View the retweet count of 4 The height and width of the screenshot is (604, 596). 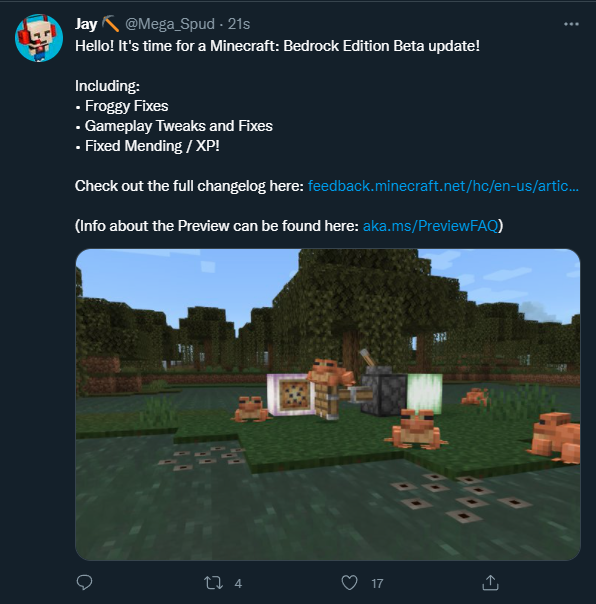pyautogui.click(x=238, y=584)
